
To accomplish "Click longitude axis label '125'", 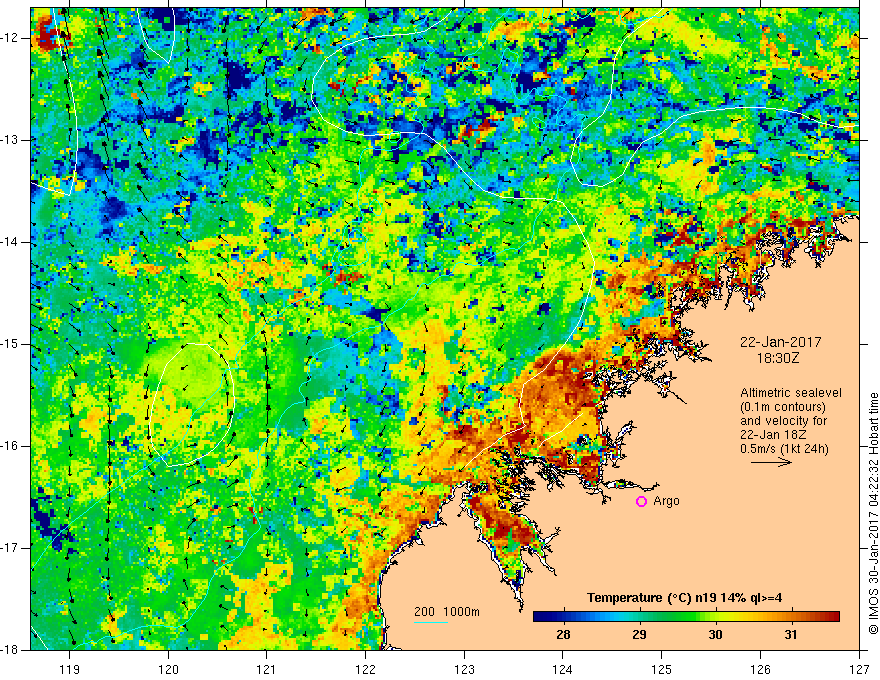I will click(x=662, y=669).
